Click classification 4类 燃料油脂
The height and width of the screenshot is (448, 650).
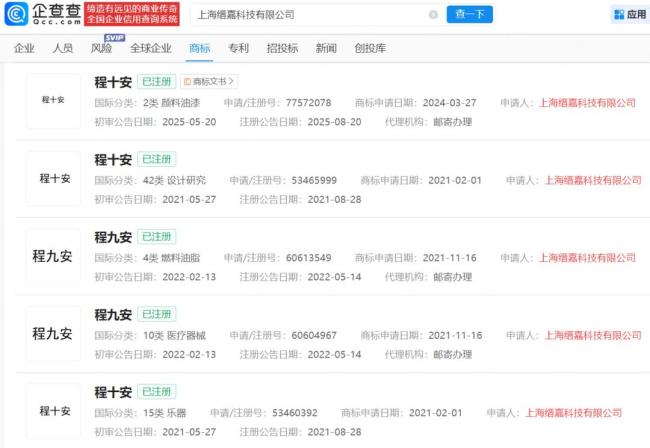[171, 257]
